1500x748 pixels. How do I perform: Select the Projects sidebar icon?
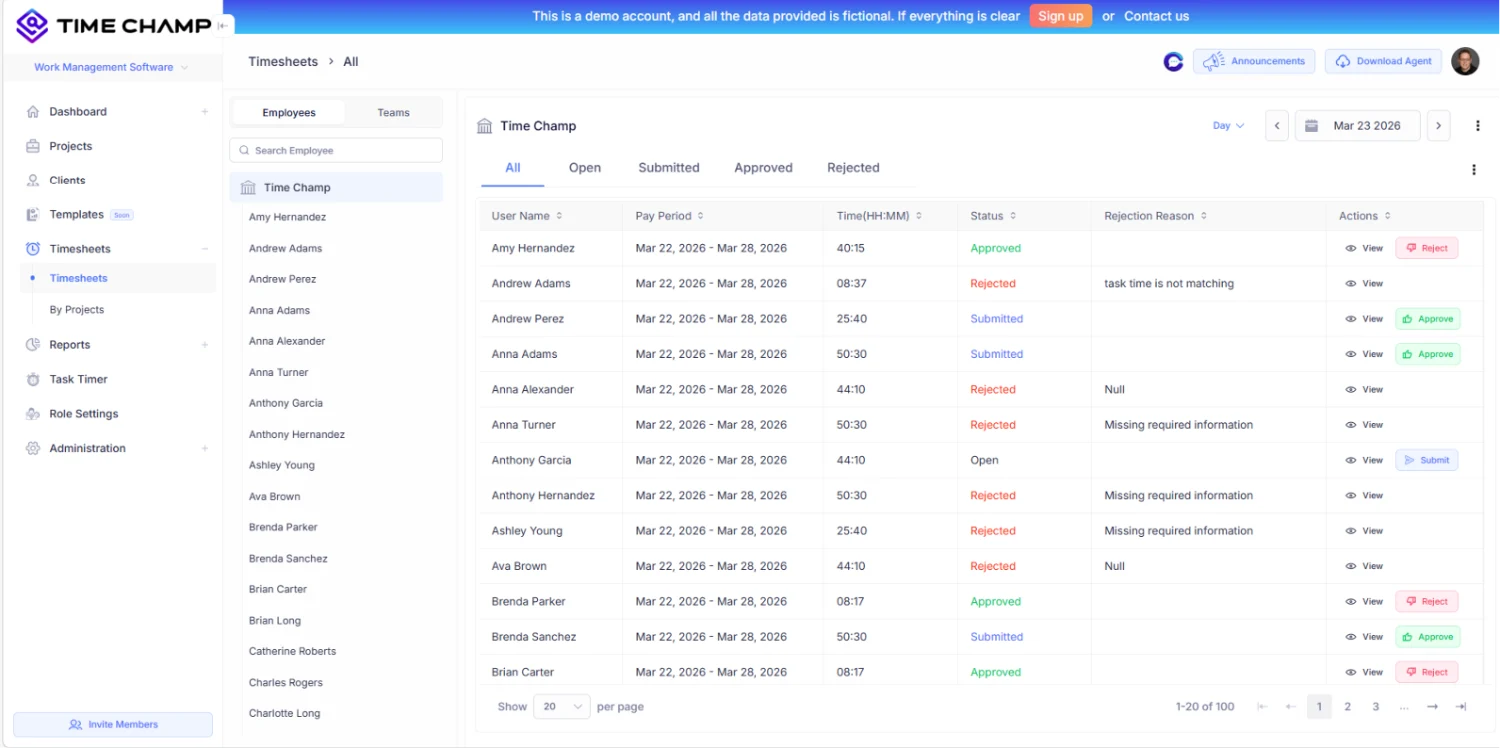coord(32,145)
